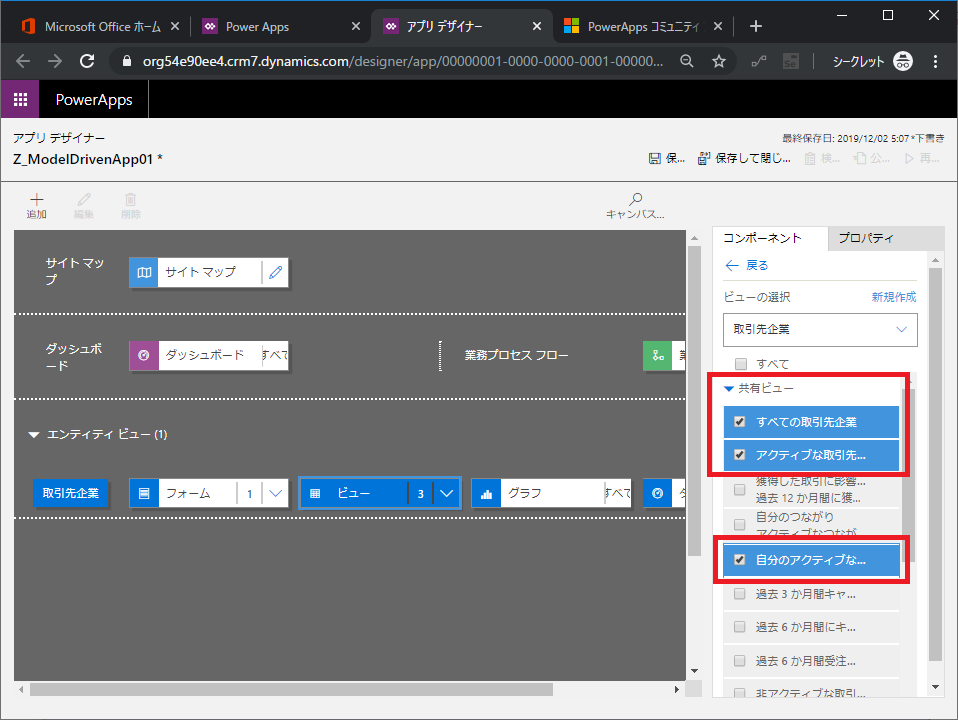Select the フォーム form icon
958x720 pixels.
[x=144, y=493]
